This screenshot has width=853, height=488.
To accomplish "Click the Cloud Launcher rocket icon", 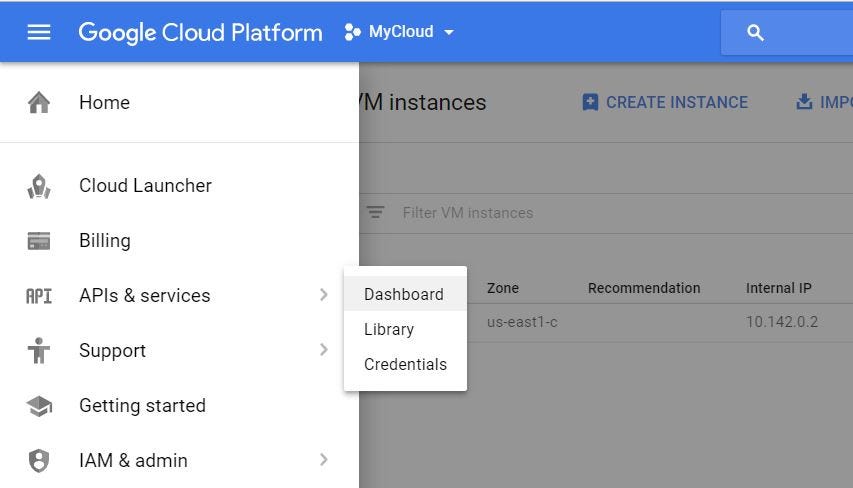I will pyautogui.click(x=39, y=186).
